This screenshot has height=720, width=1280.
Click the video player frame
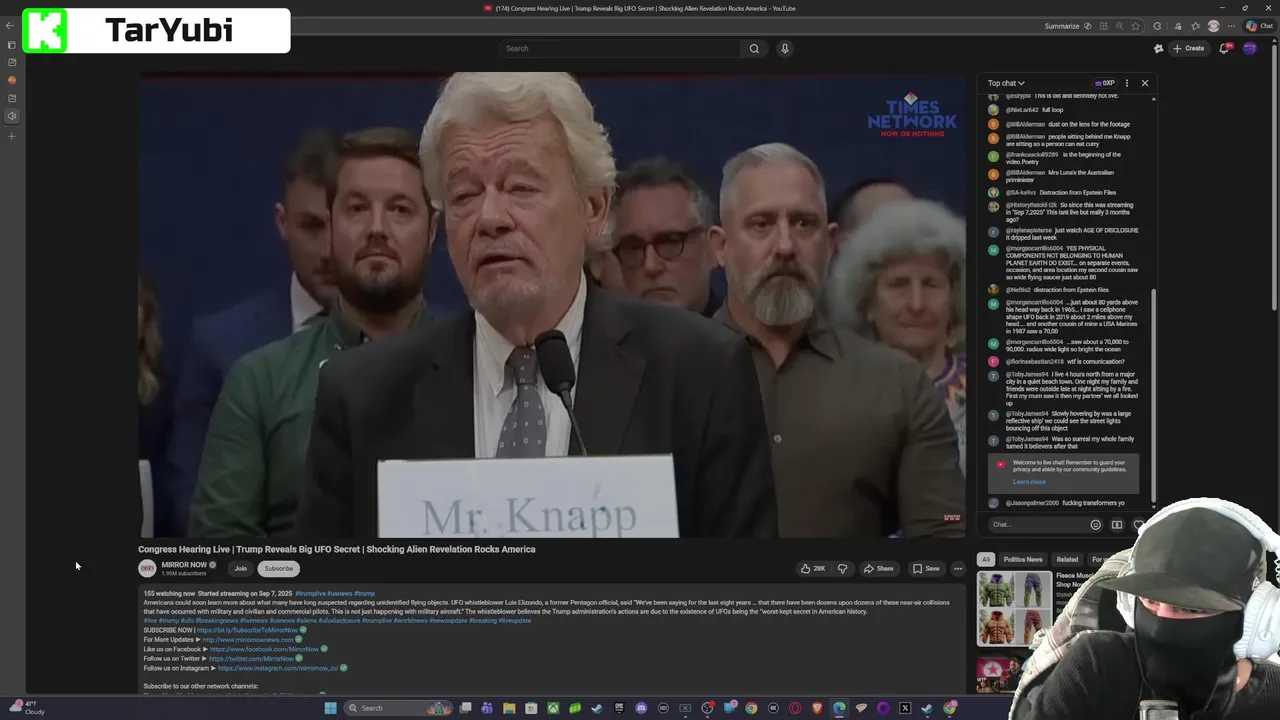point(552,305)
